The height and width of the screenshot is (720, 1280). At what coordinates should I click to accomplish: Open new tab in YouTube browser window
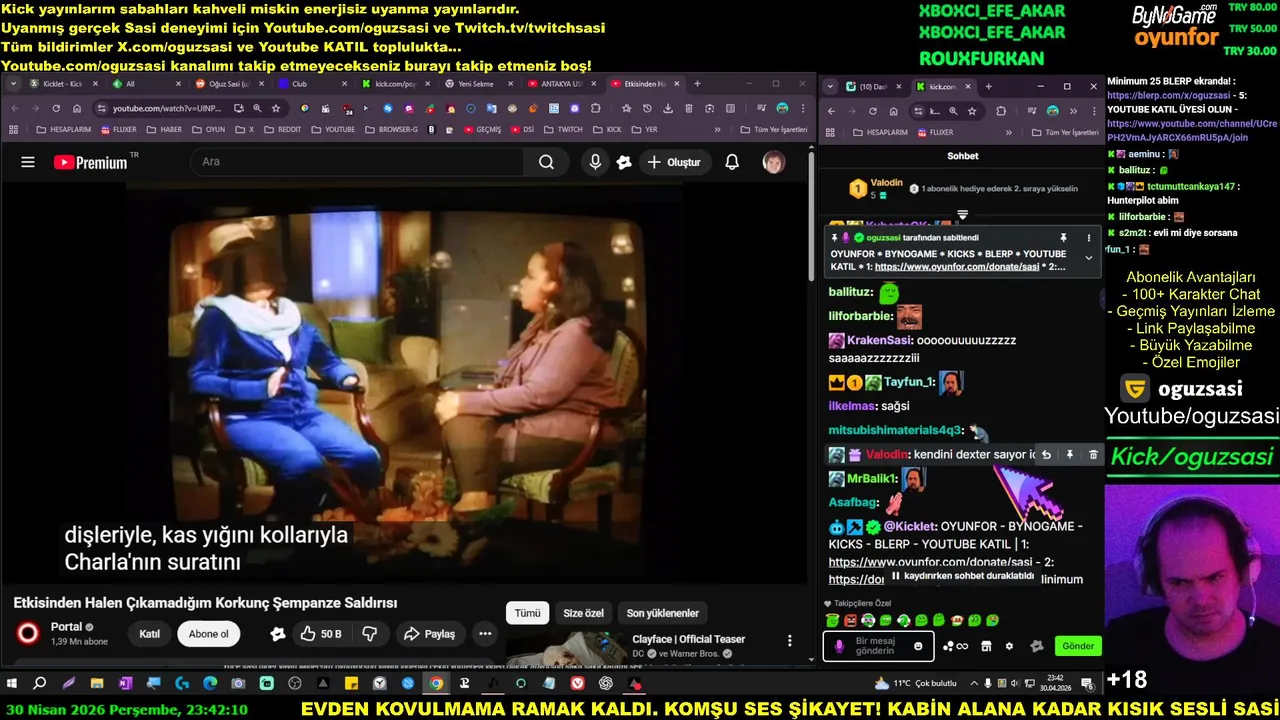[x=697, y=84]
